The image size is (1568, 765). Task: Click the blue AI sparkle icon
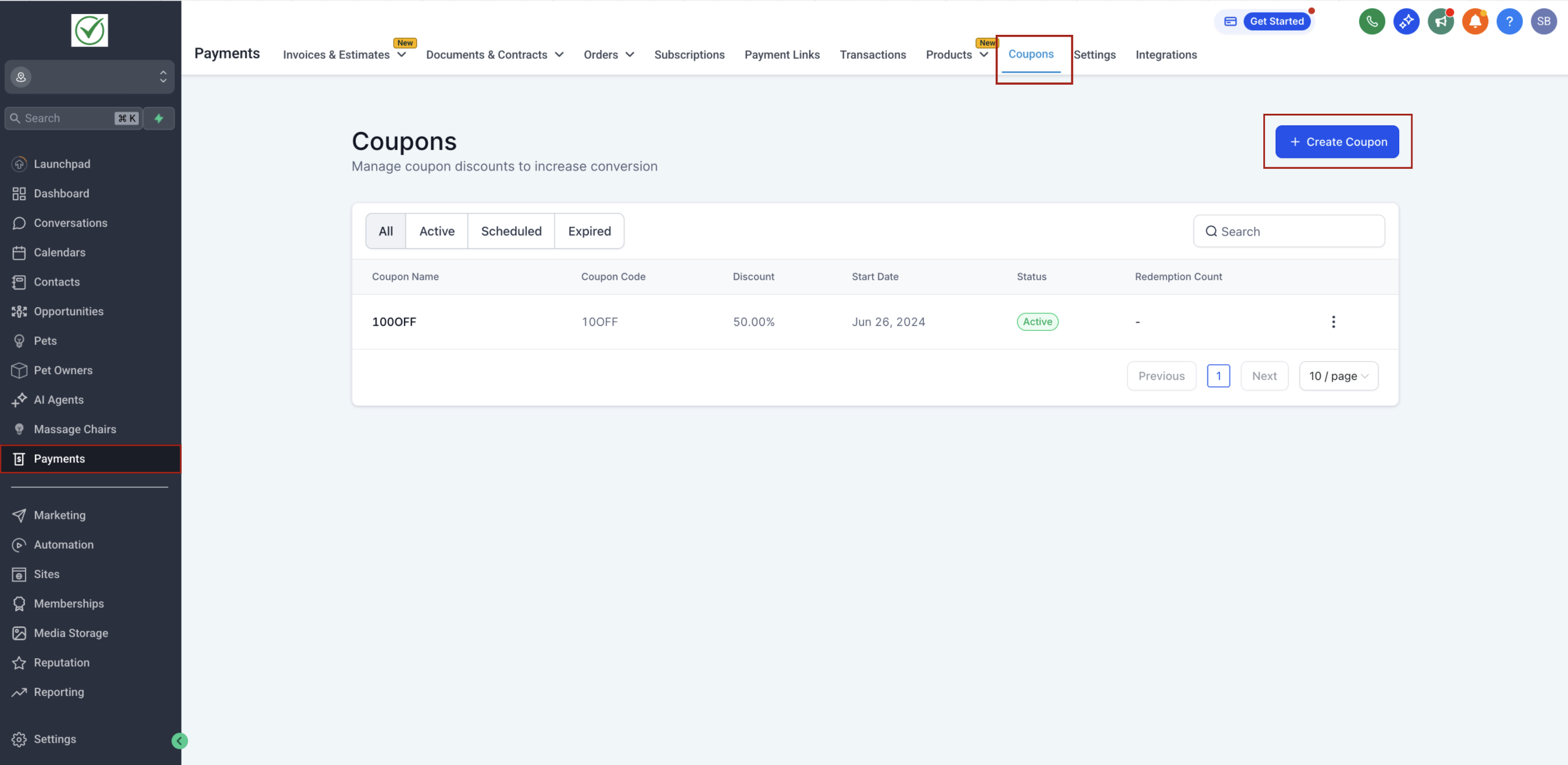coord(1406,21)
